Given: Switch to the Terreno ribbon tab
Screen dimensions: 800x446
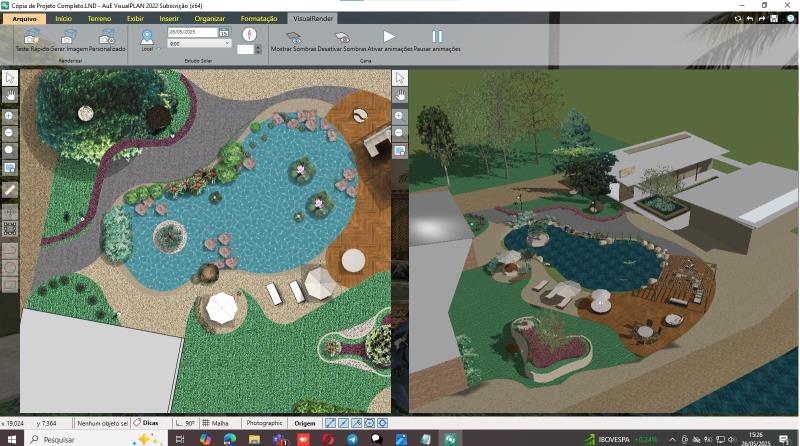Looking at the screenshot, I should [x=99, y=18].
